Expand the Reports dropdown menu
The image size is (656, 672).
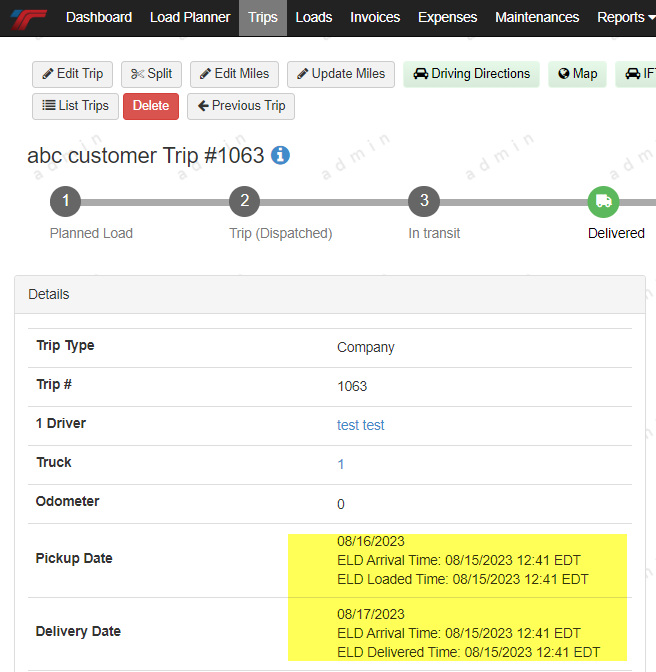[x=625, y=18]
